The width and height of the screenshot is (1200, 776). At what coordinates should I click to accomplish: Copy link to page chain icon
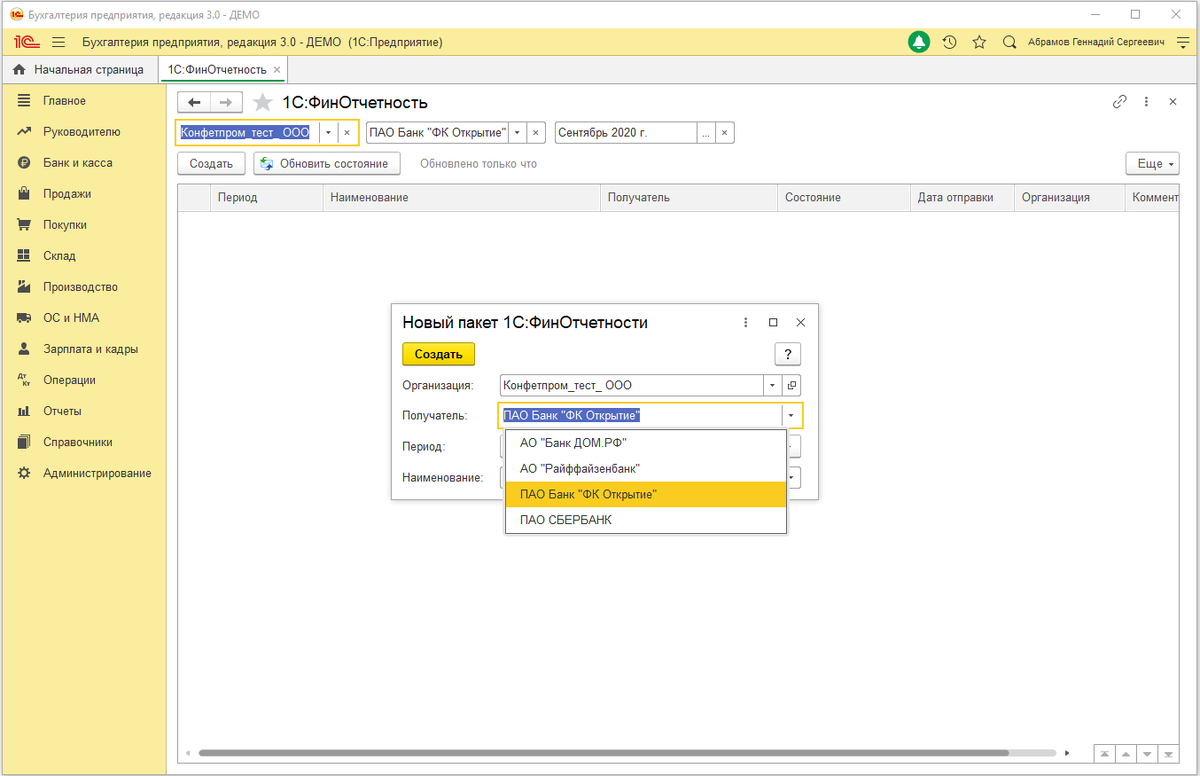1120,102
